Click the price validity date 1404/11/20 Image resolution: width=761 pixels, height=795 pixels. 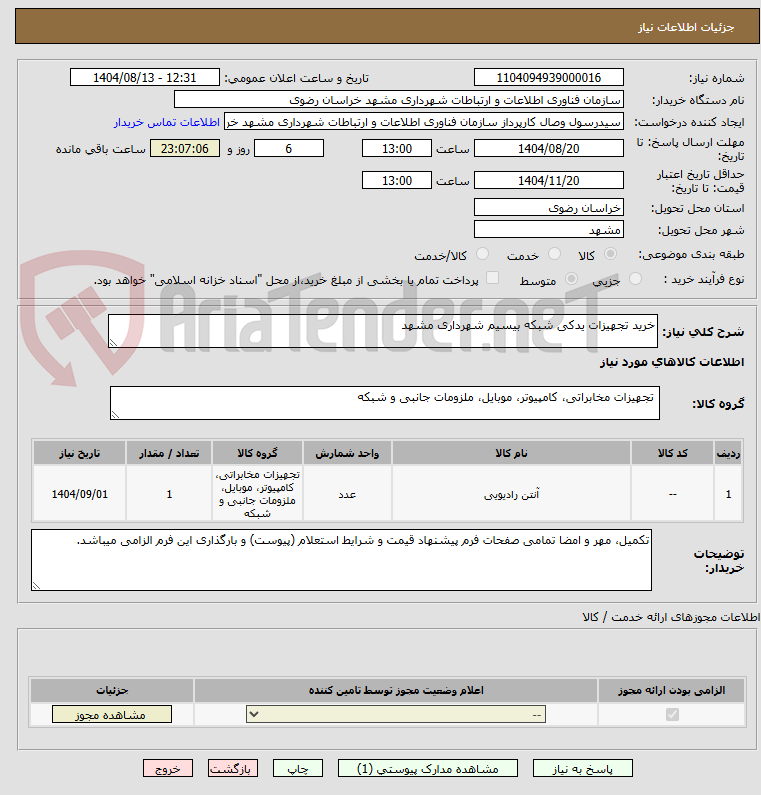click(x=549, y=180)
